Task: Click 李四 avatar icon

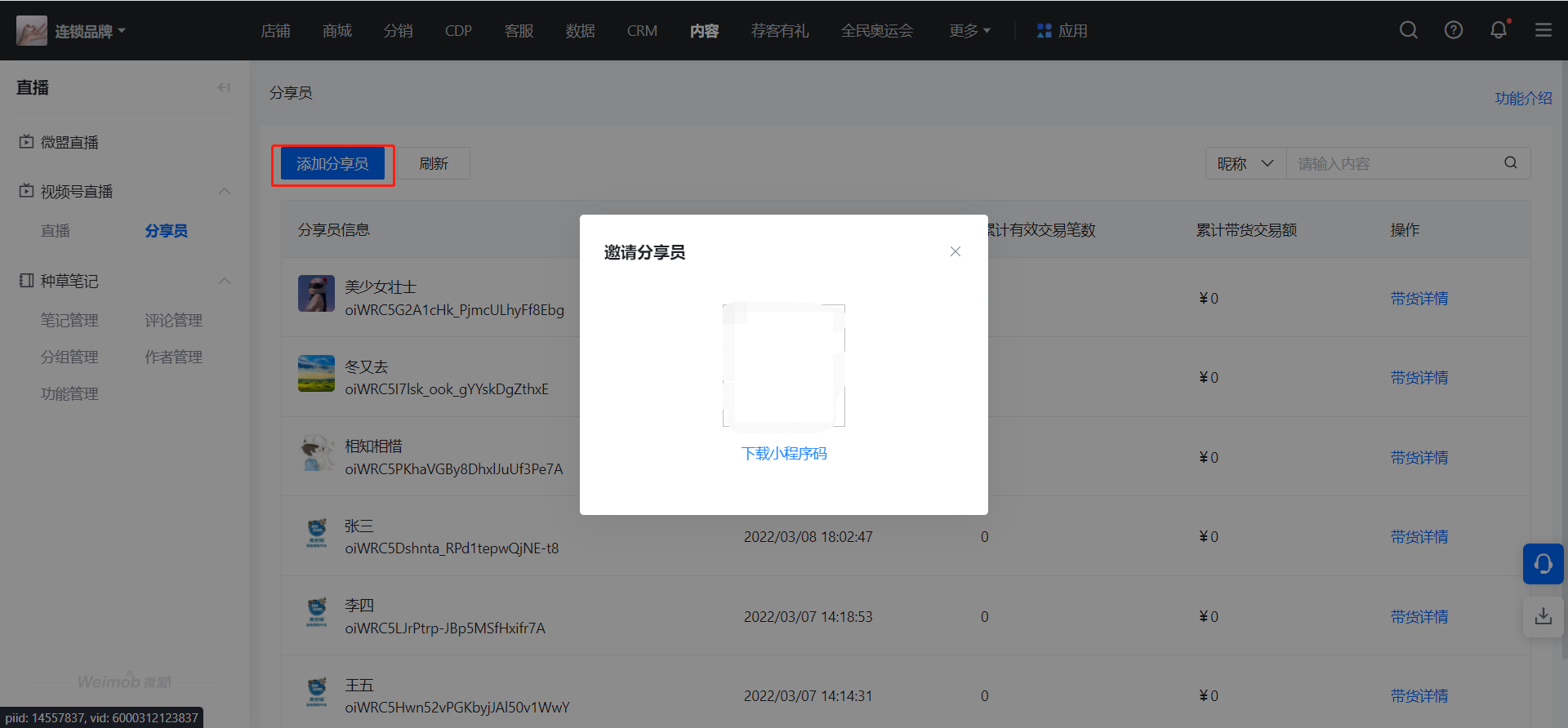Action: [316, 613]
